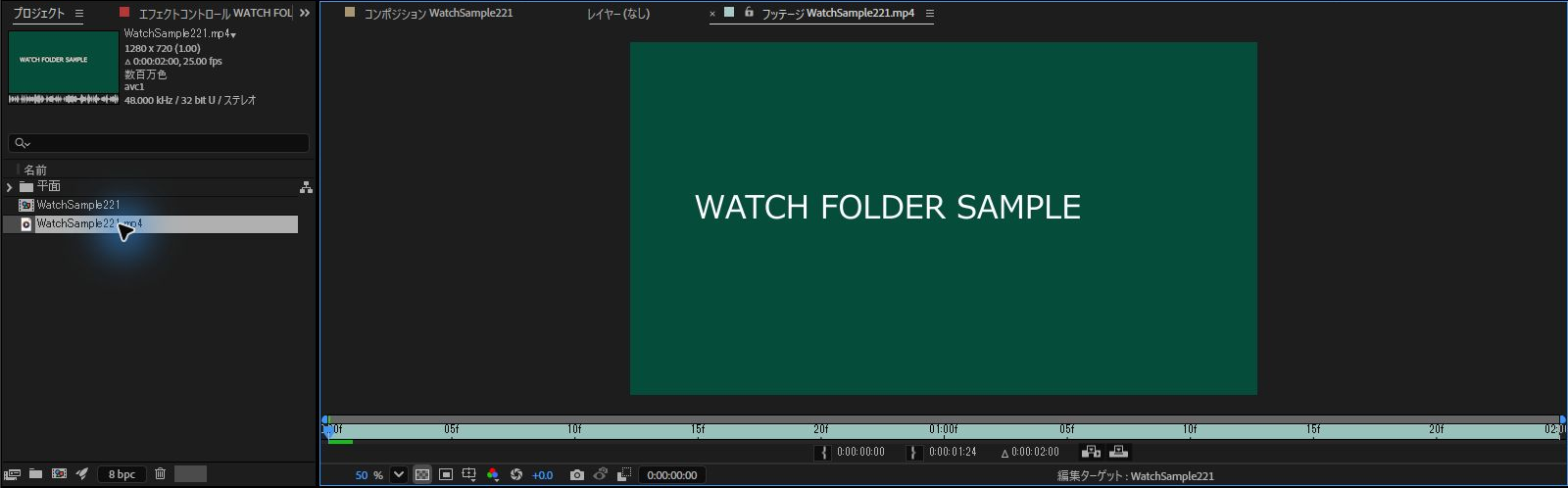The width and height of the screenshot is (1568, 488).
Task: Click the duration value 0:00:02:00
Action: point(1035,452)
